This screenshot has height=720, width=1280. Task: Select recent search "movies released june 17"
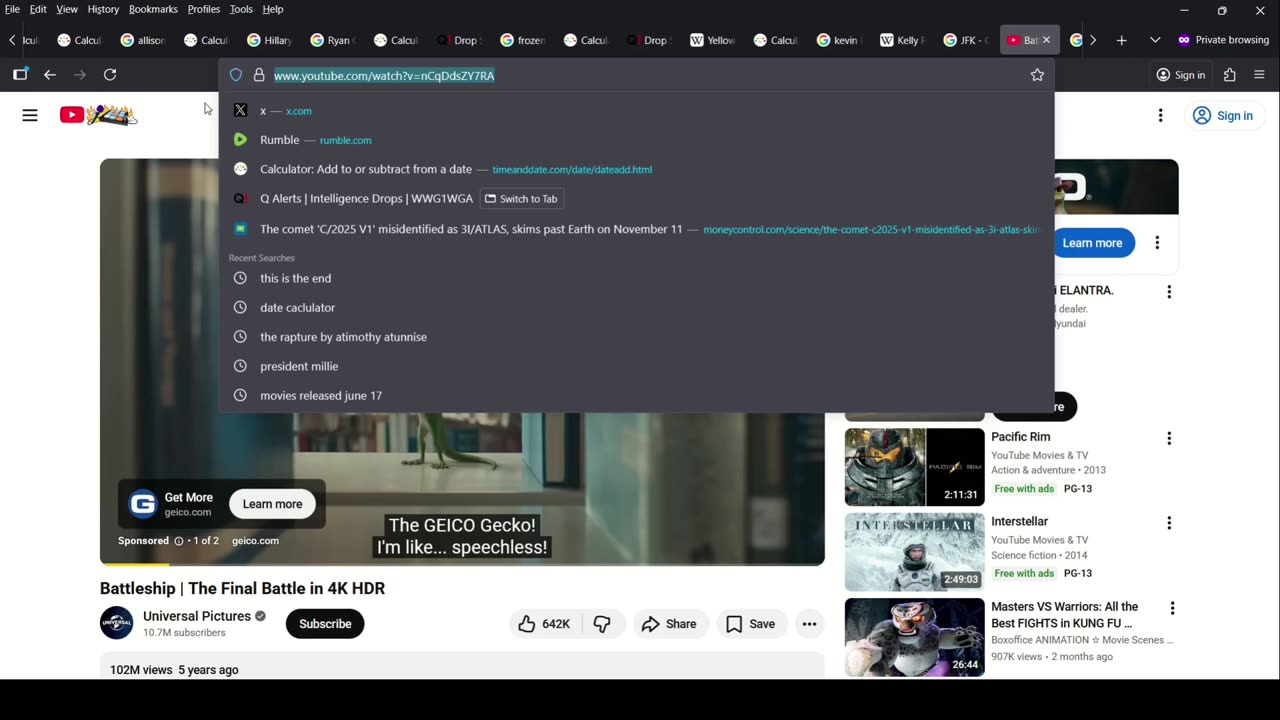click(636, 395)
